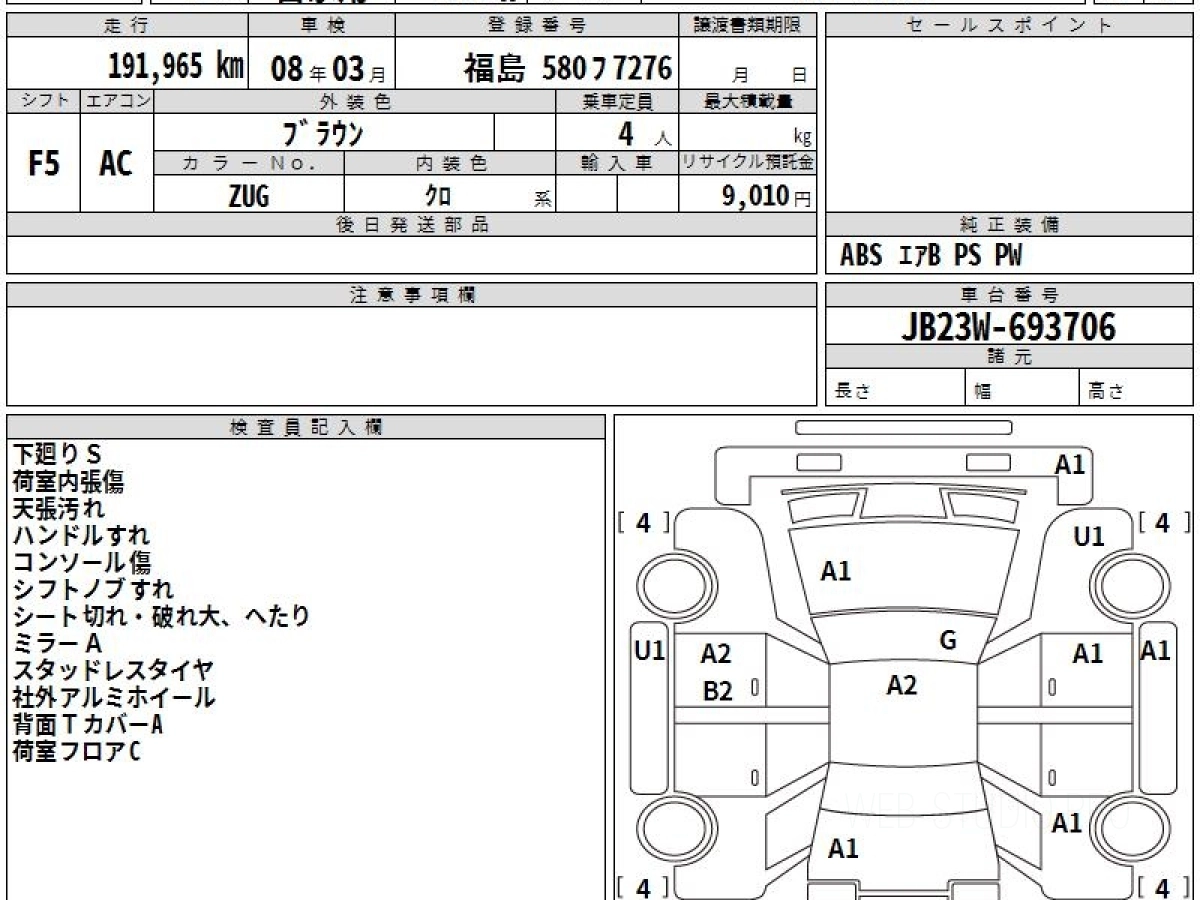Viewport: 1200px width, 900px height.
Task: Select the "高さ" dimension label
Action: [1106, 392]
